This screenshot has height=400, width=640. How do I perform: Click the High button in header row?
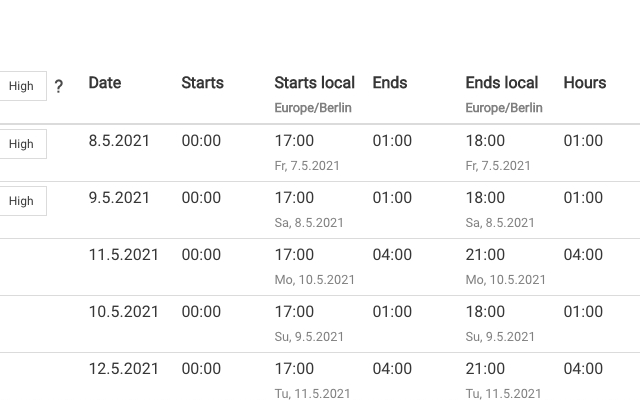[x=21, y=86]
